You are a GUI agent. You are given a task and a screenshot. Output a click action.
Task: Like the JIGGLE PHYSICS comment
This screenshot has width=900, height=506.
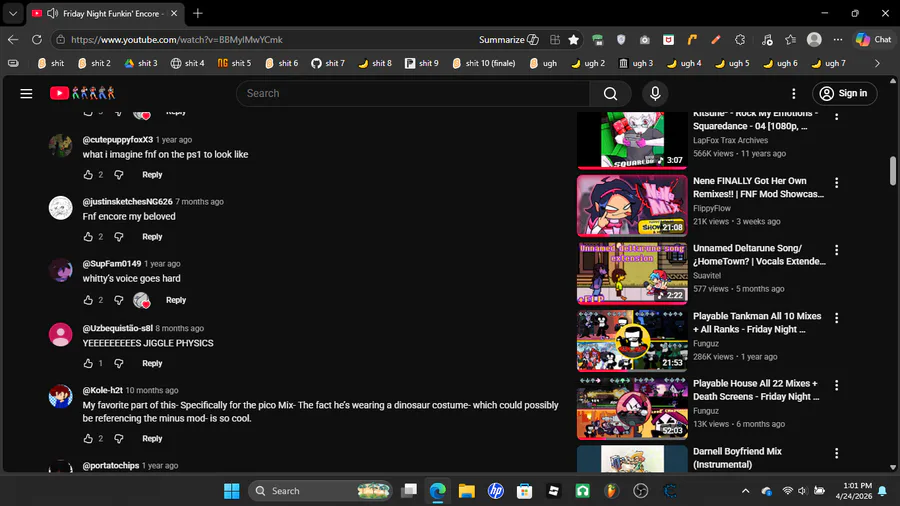88,363
